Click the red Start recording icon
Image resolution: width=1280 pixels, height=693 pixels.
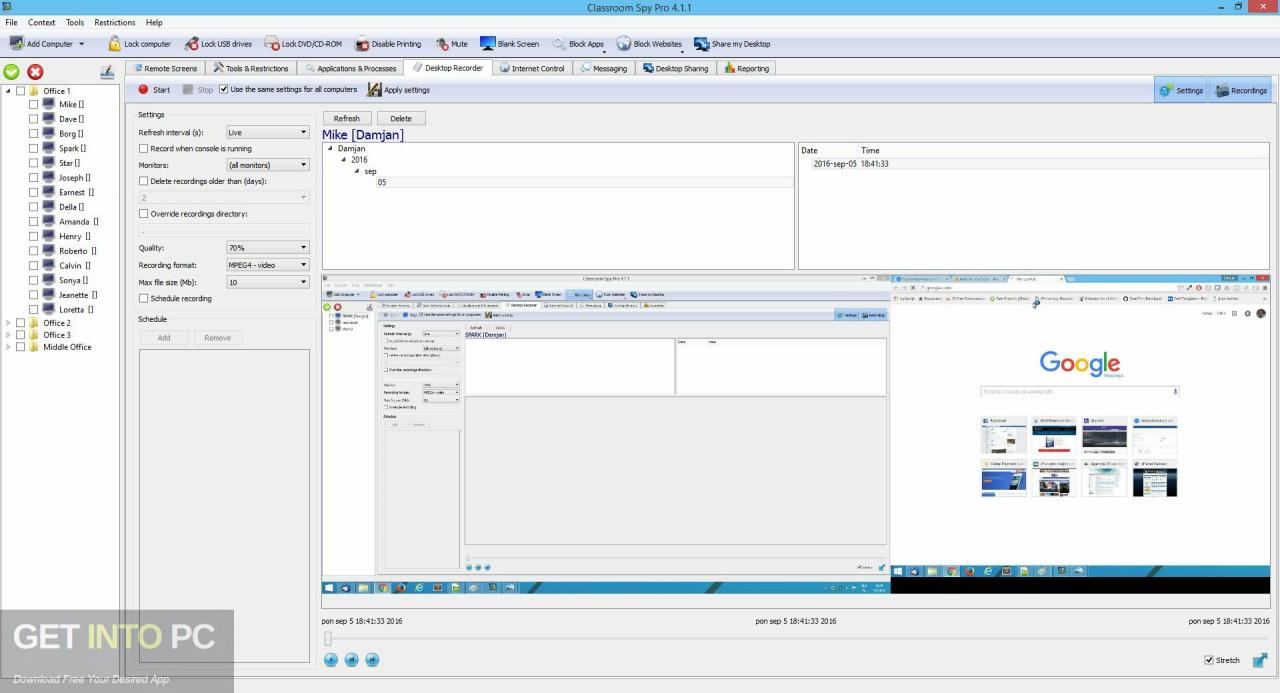point(143,90)
